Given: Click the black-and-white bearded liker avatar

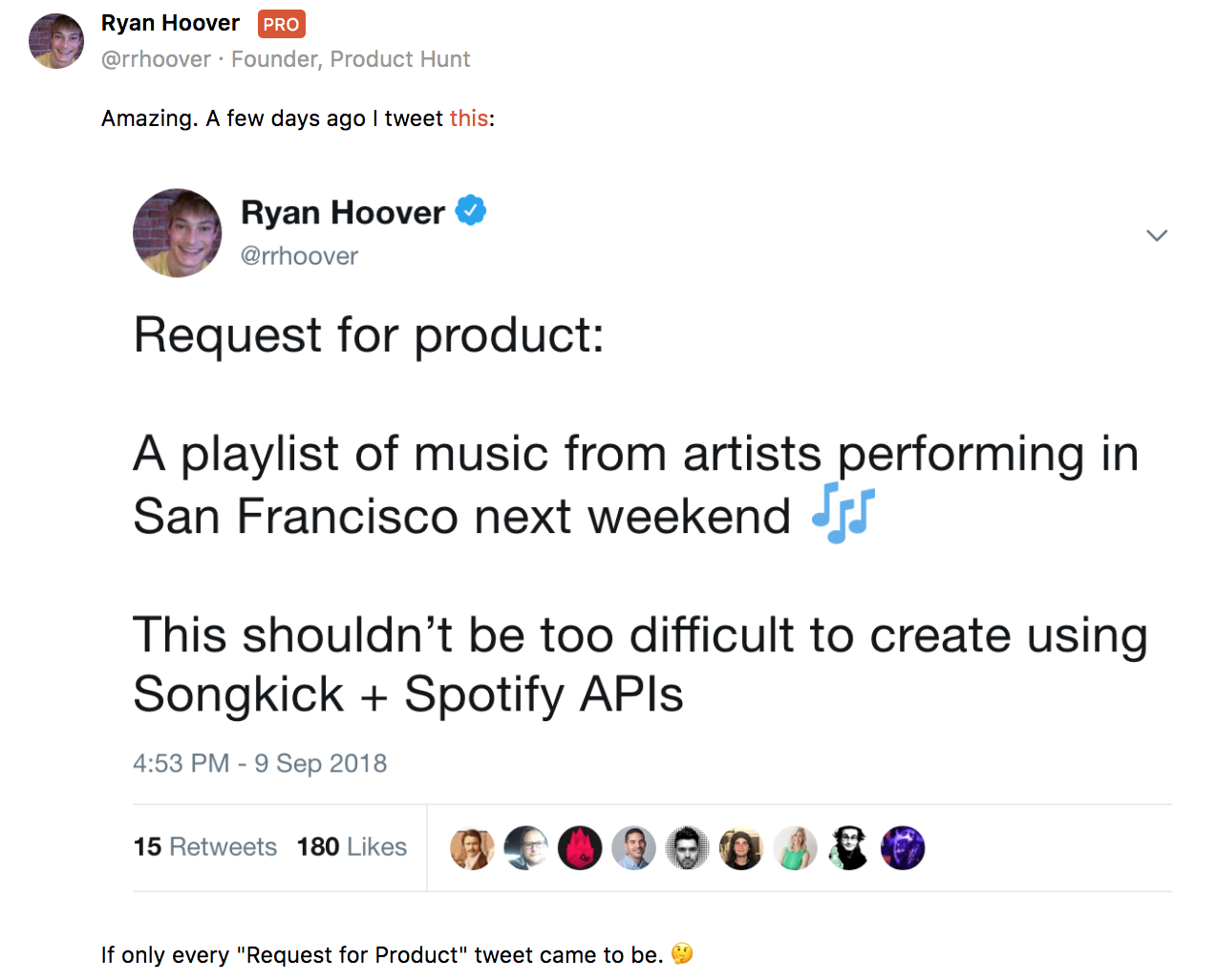Looking at the screenshot, I should click(x=687, y=848).
